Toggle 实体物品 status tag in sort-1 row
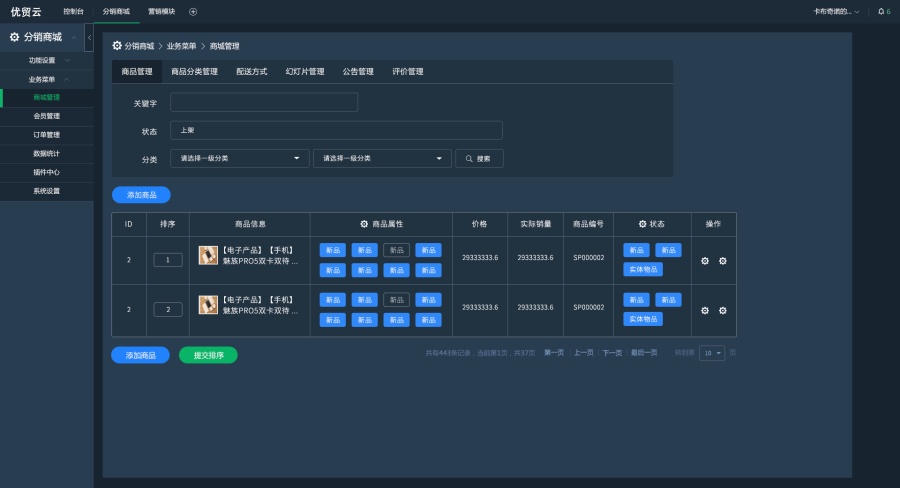This screenshot has height=488, width=900. pyautogui.click(x=643, y=269)
